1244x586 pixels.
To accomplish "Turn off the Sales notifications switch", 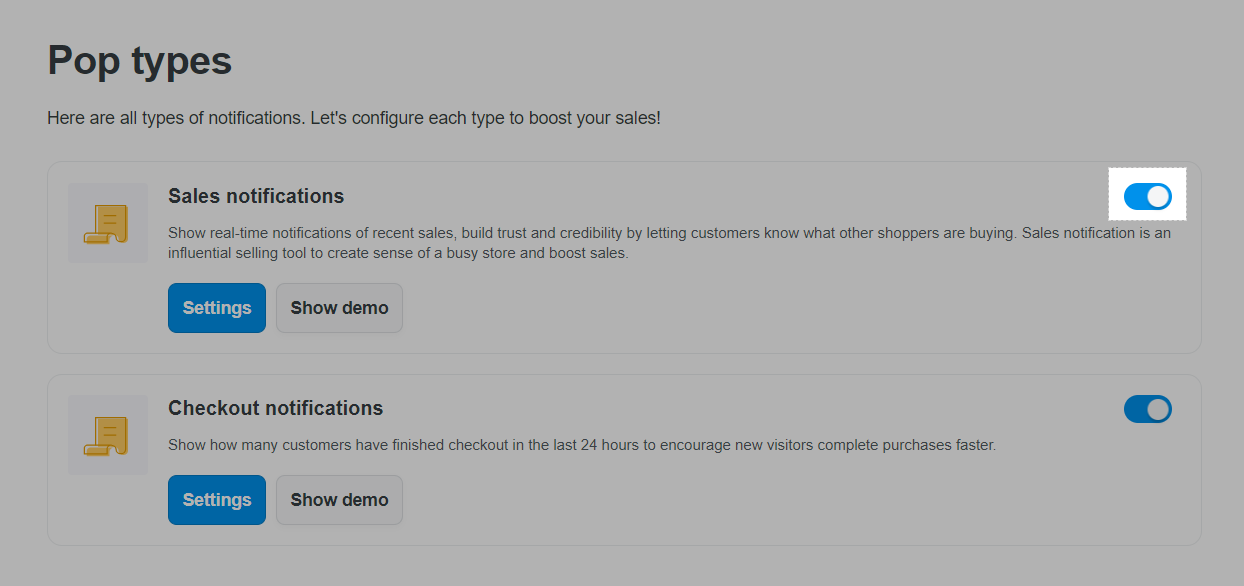I will [x=1148, y=197].
